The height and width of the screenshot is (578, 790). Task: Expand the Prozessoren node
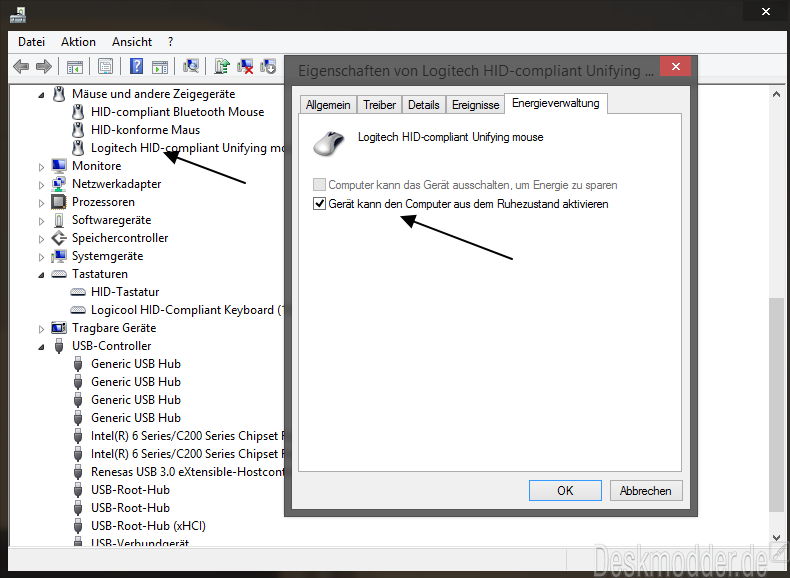point(41,203)
